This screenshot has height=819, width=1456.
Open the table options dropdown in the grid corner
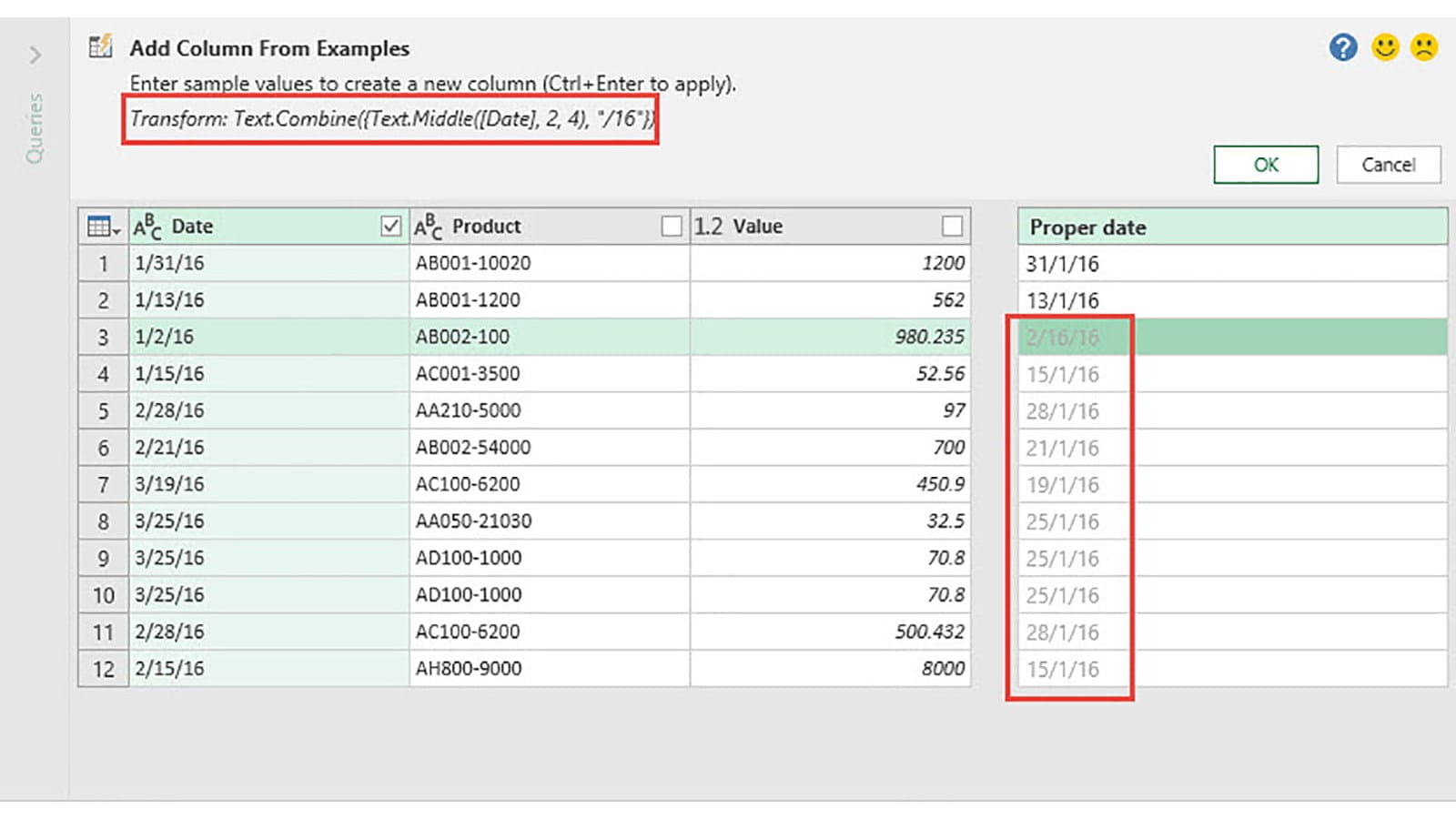(x=103, y=227)
